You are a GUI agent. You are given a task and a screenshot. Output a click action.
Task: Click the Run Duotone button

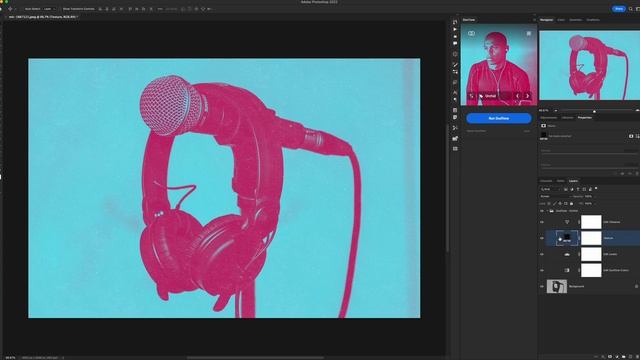click(x=499, y=118)
